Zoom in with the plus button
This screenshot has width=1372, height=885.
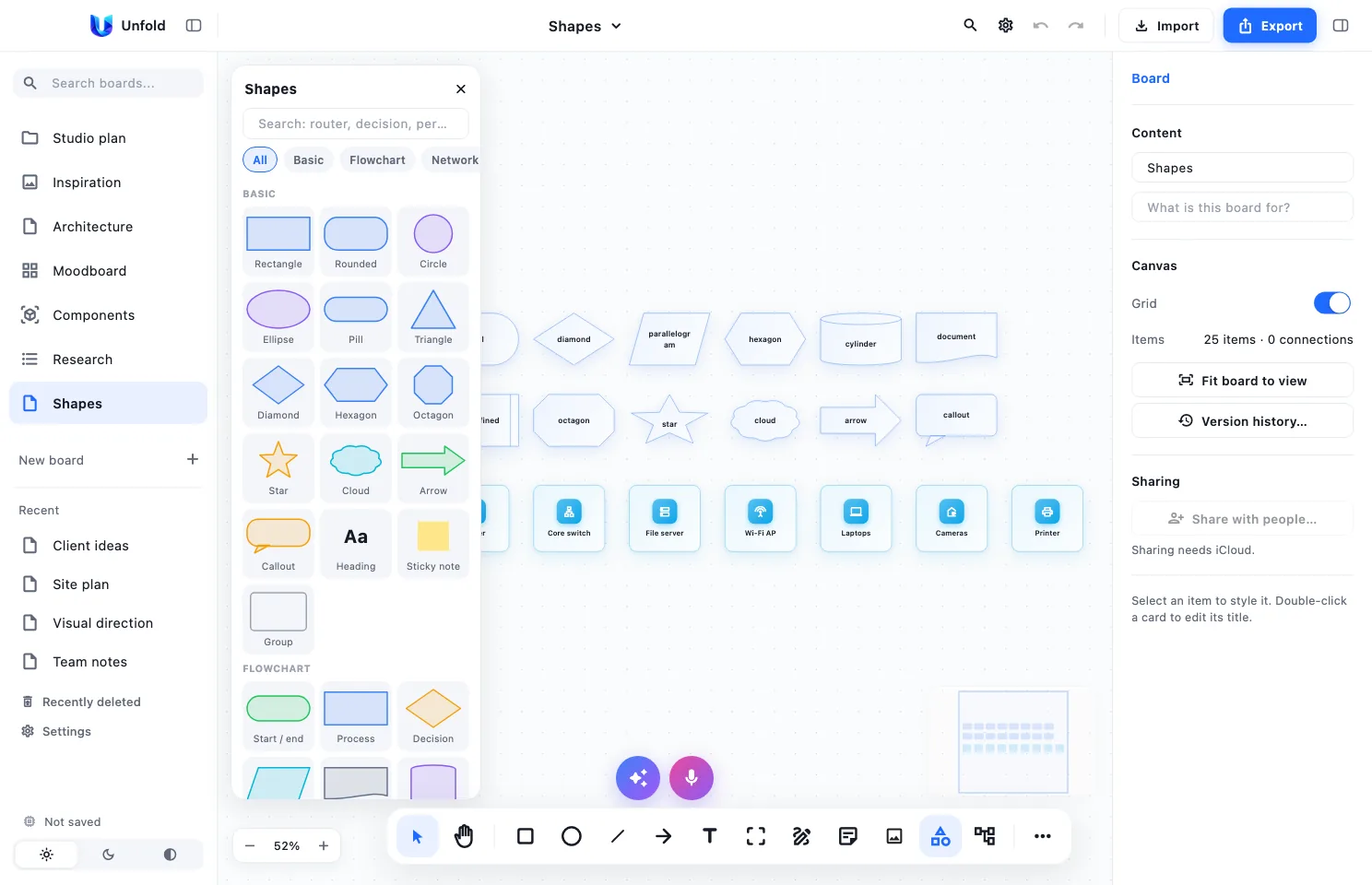[324, 846]
